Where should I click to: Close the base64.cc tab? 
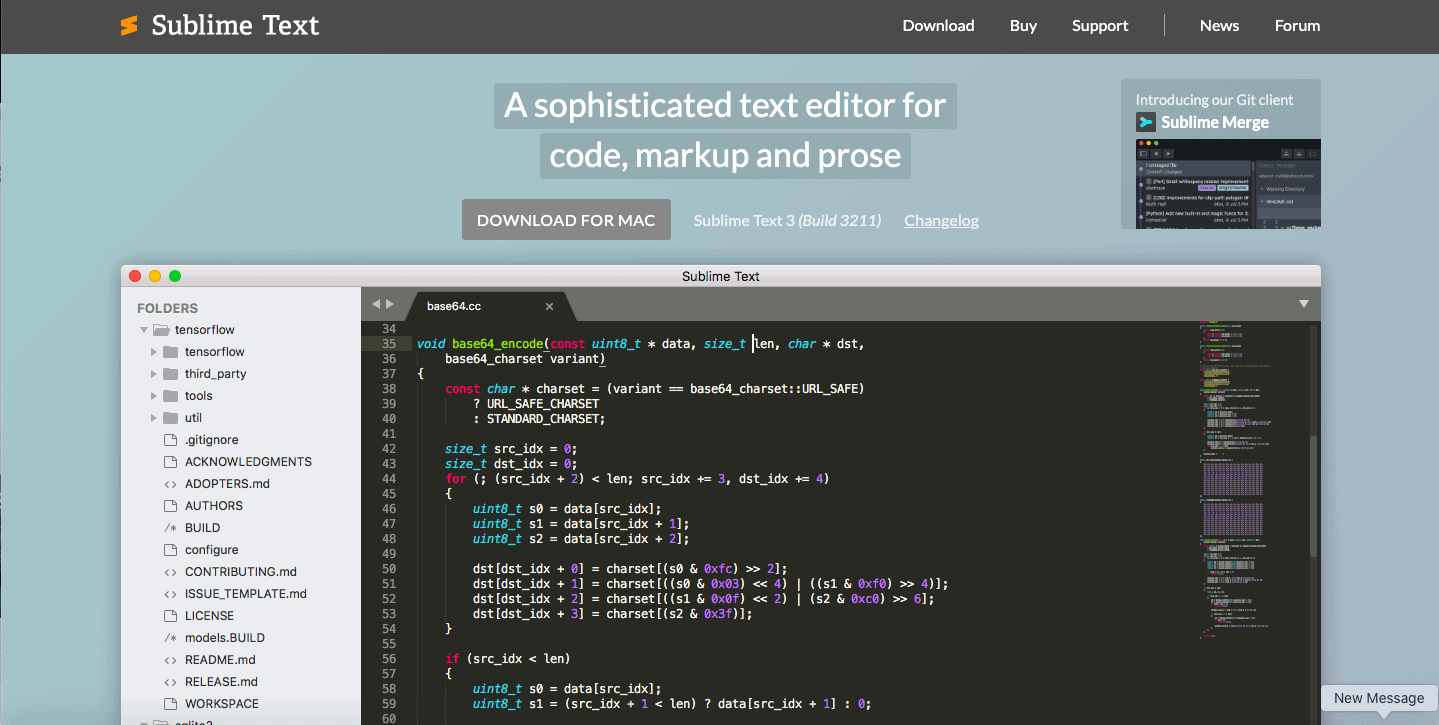coord(549,306)
